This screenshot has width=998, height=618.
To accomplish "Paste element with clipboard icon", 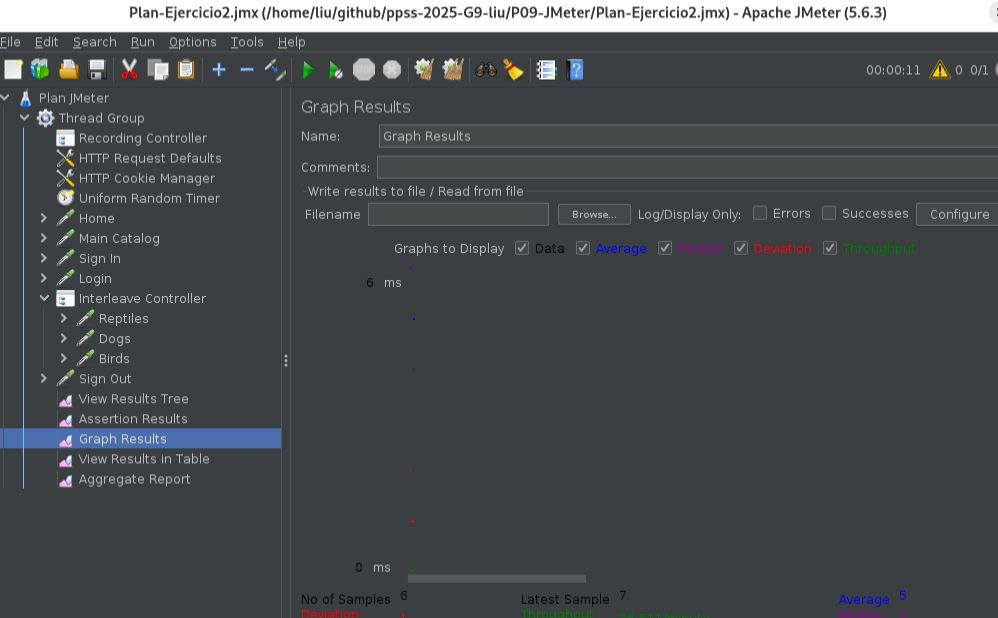I will click(x=186, y=69).
